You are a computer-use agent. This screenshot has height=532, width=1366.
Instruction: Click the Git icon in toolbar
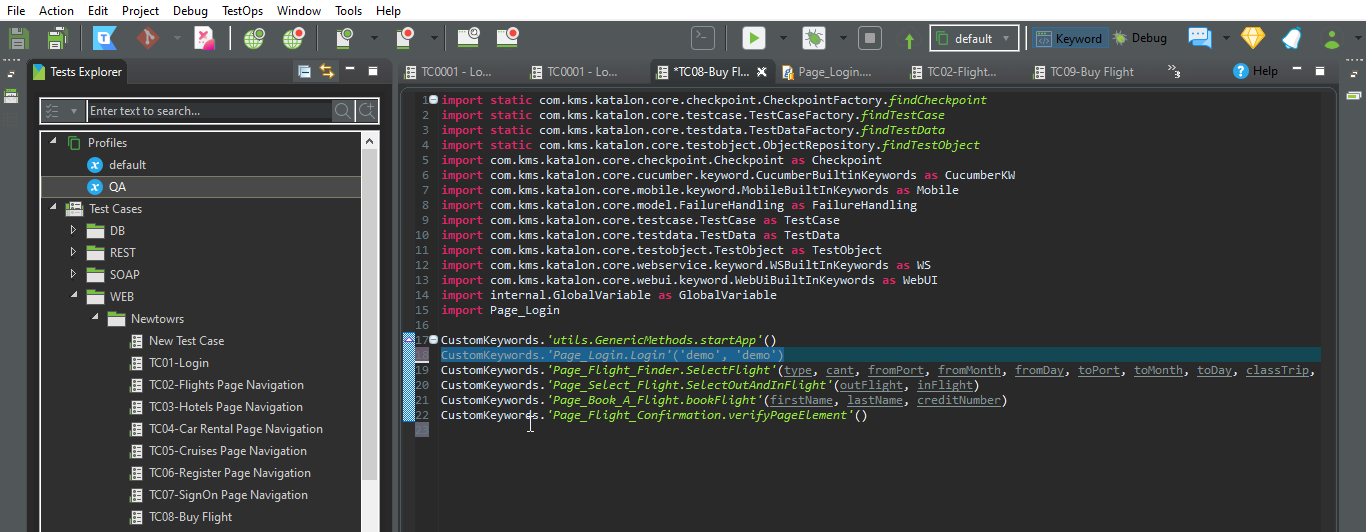coord(148,38)
